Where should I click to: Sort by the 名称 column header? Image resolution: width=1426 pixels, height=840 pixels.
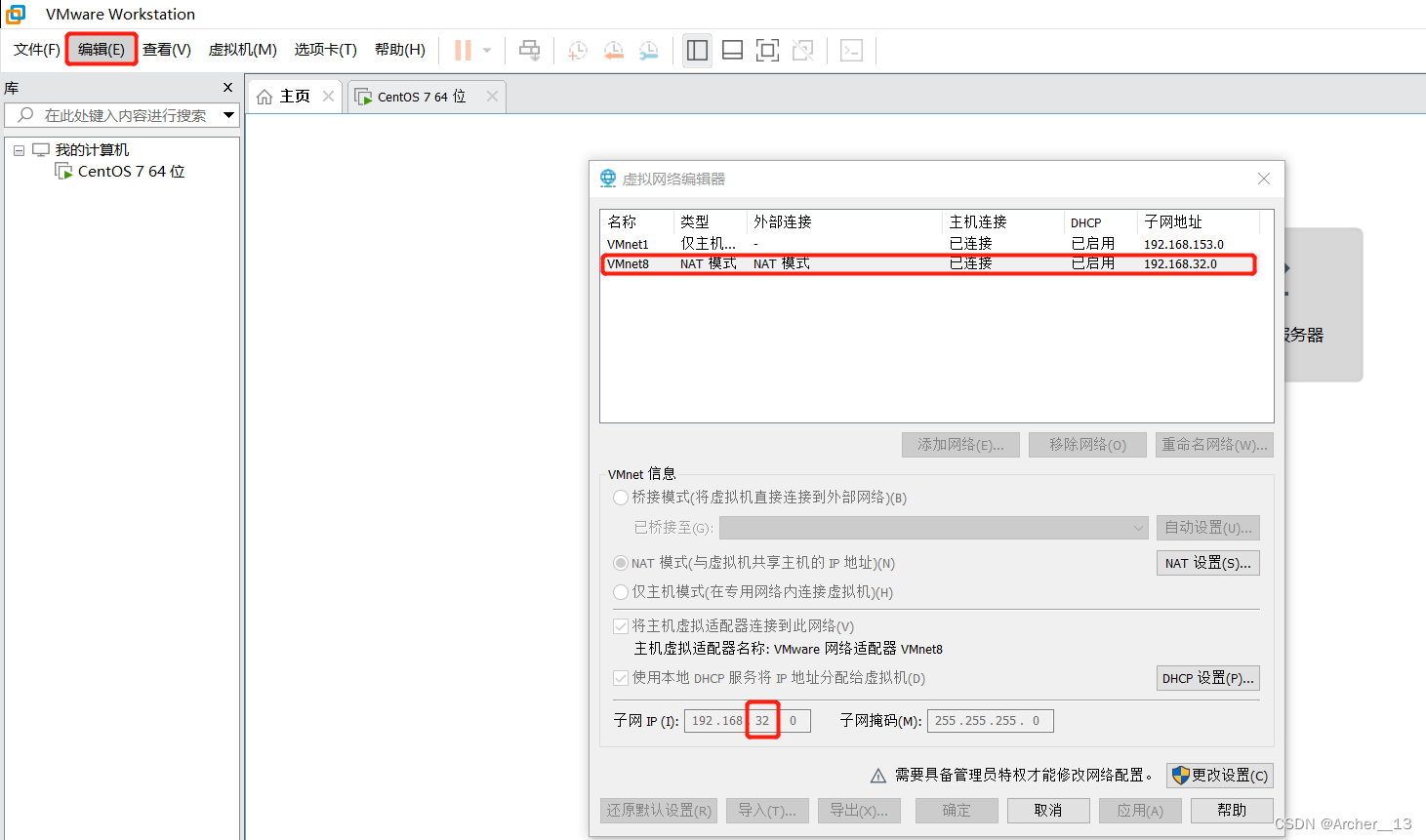636,222
